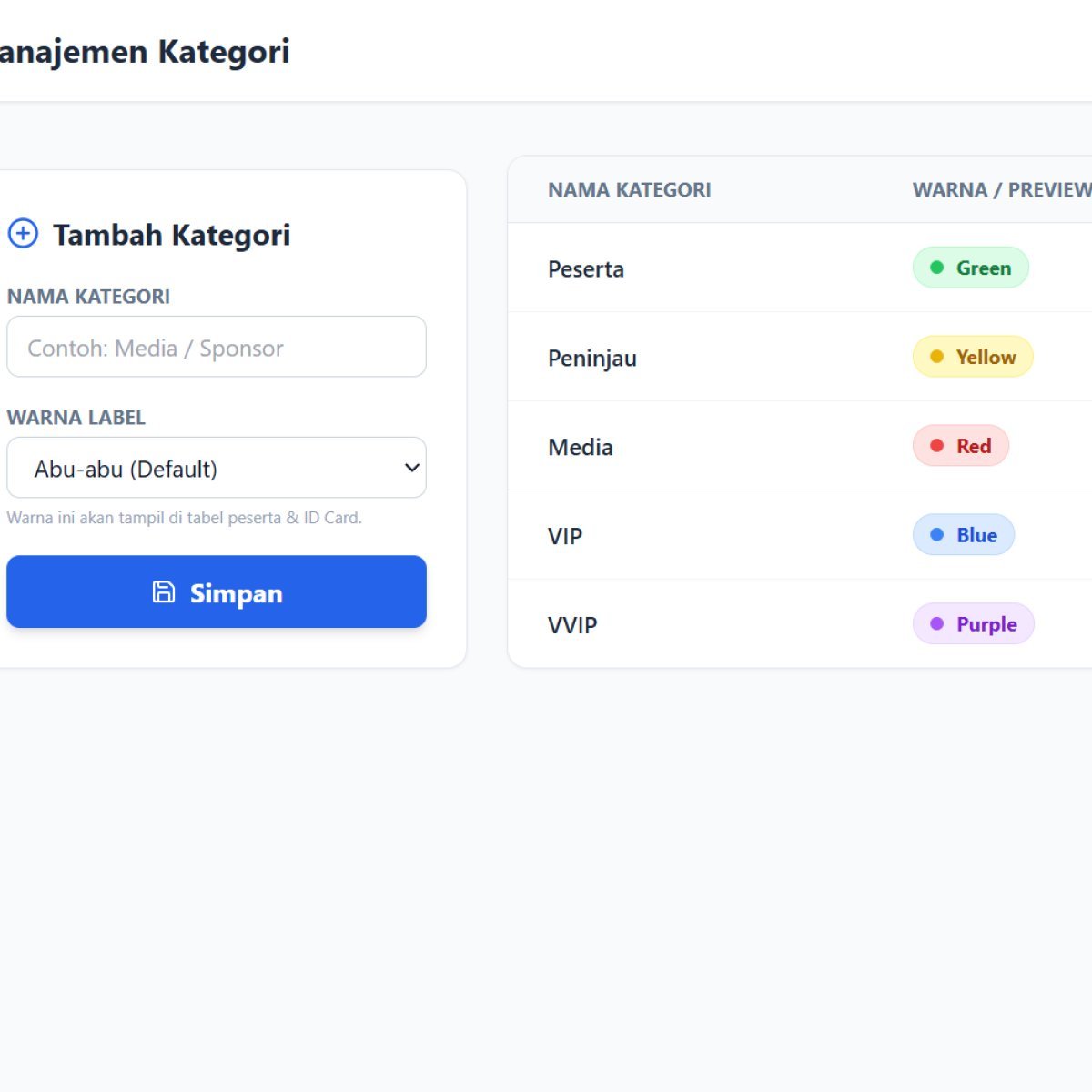The image size is (1092, 1092).
Task: Click the Warna Label field label
Action: [76, 418]
